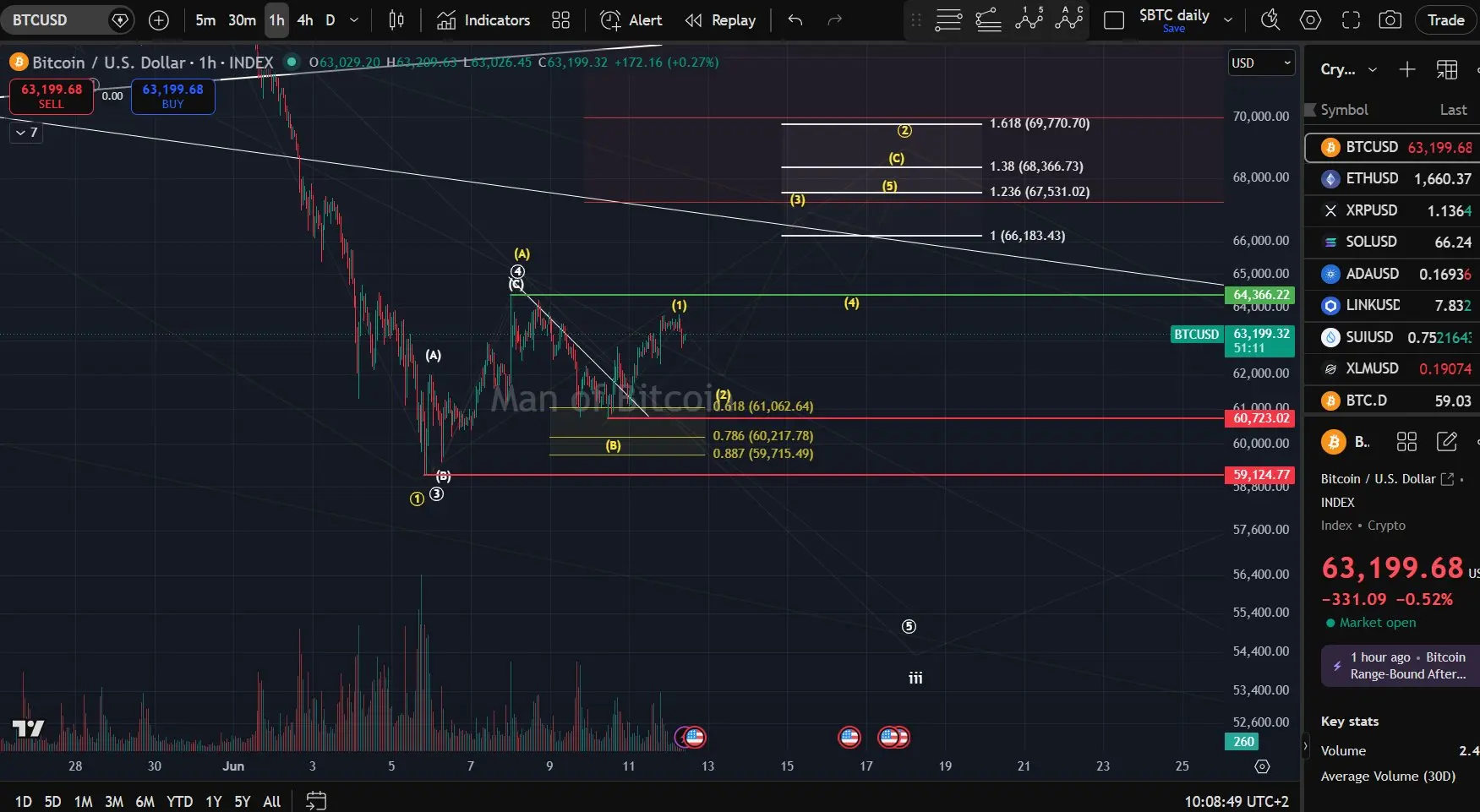This screenshot has height=812, width=1480.
Task: Open time axis settings gear icon
Action: 1262,766
